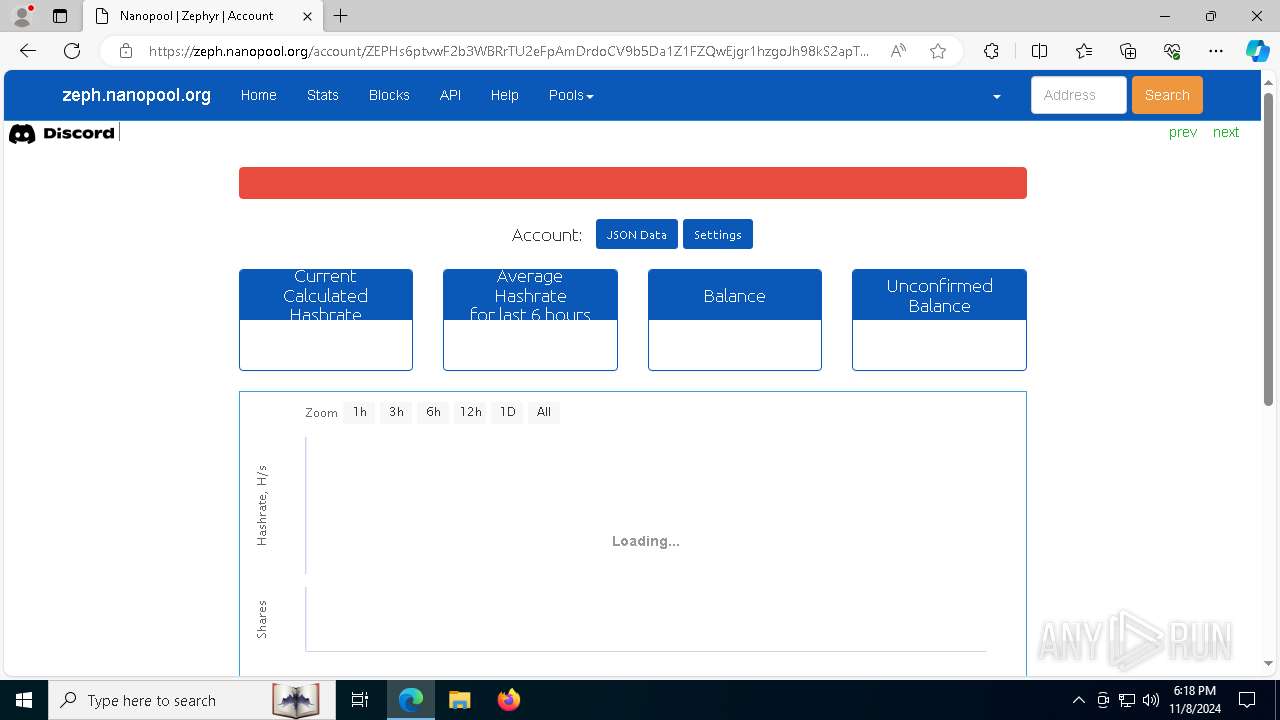Image resolution: width=1280 pixels, height=720 pixels.
Task: Open the Discord link
Action: 62,133
